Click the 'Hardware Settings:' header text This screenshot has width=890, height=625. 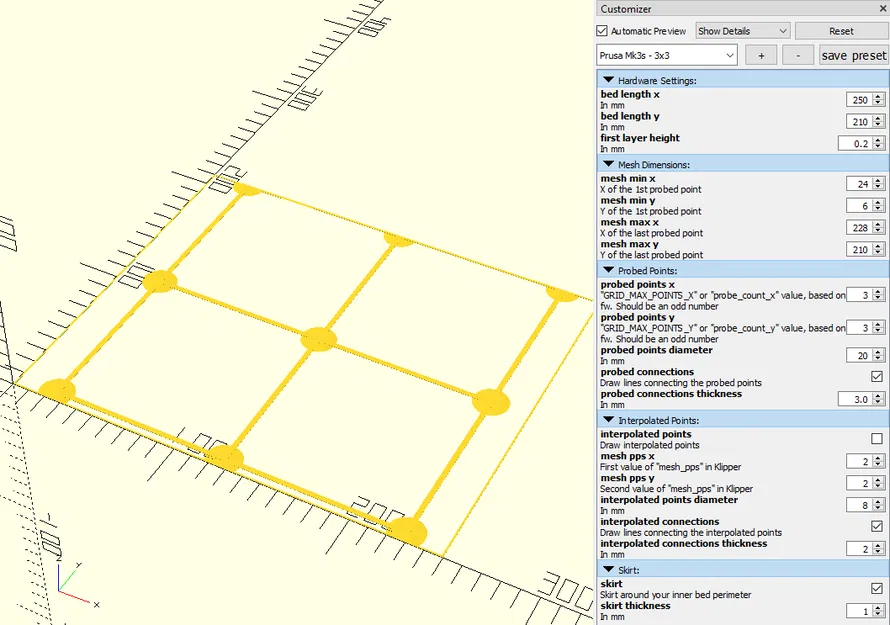coord(657,81)
